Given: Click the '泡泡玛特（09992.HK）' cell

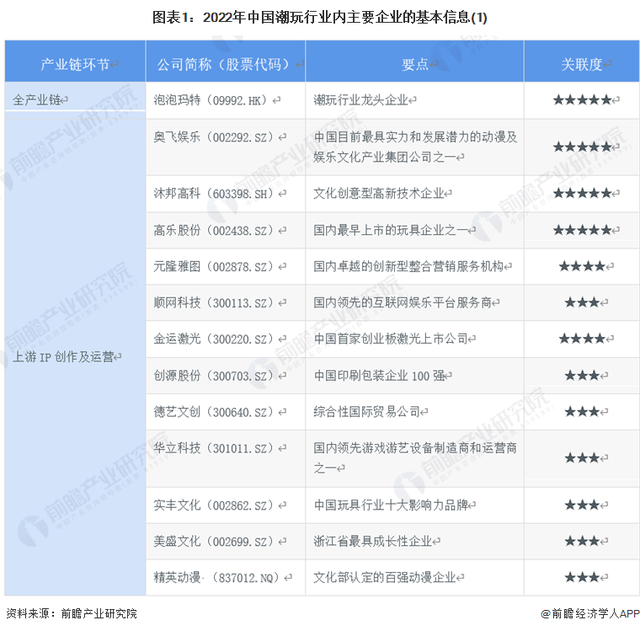Looking at the screenshot, I should (225, 100).
